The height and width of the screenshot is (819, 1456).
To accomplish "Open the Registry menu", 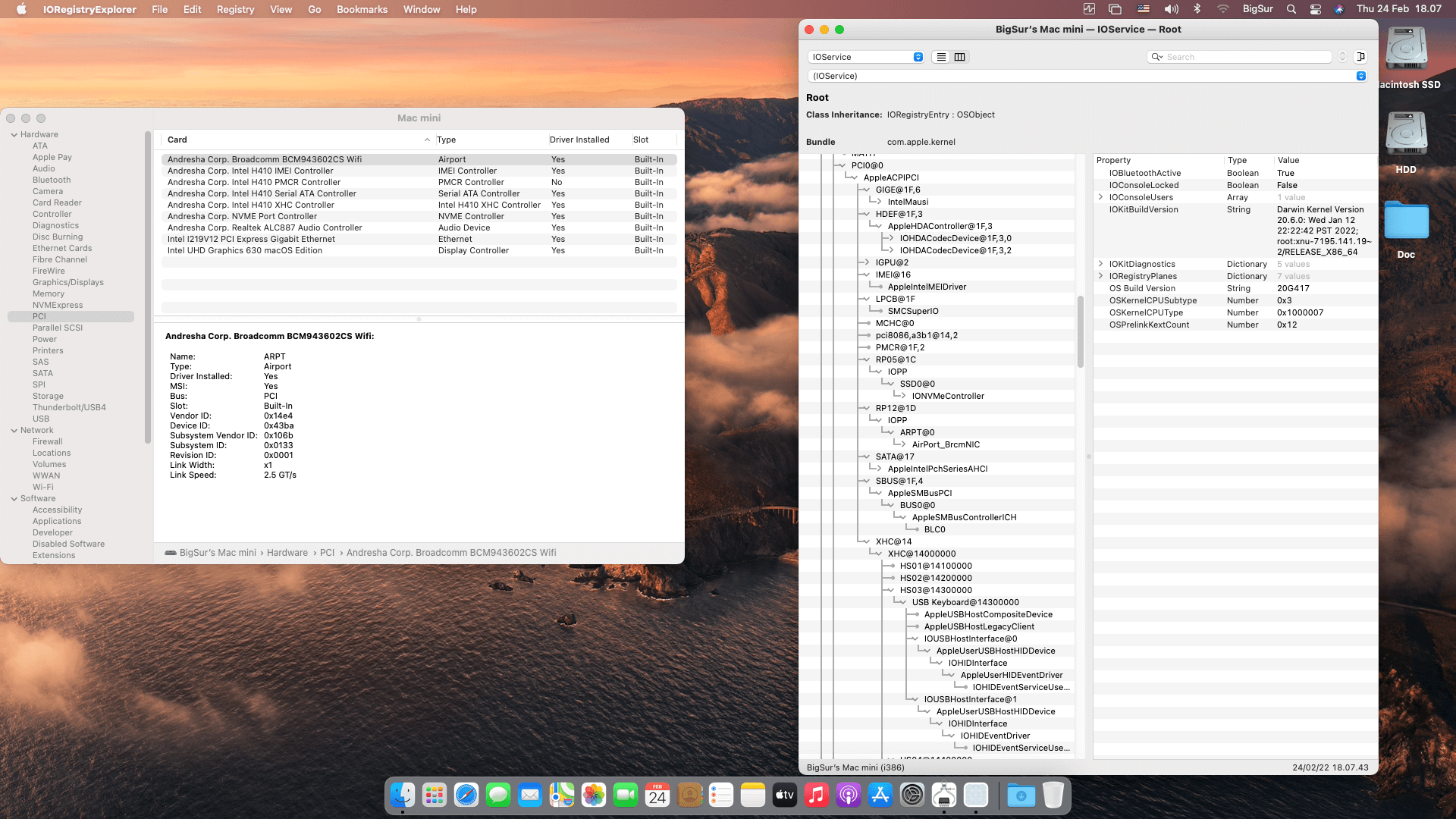I will [235, 9].
